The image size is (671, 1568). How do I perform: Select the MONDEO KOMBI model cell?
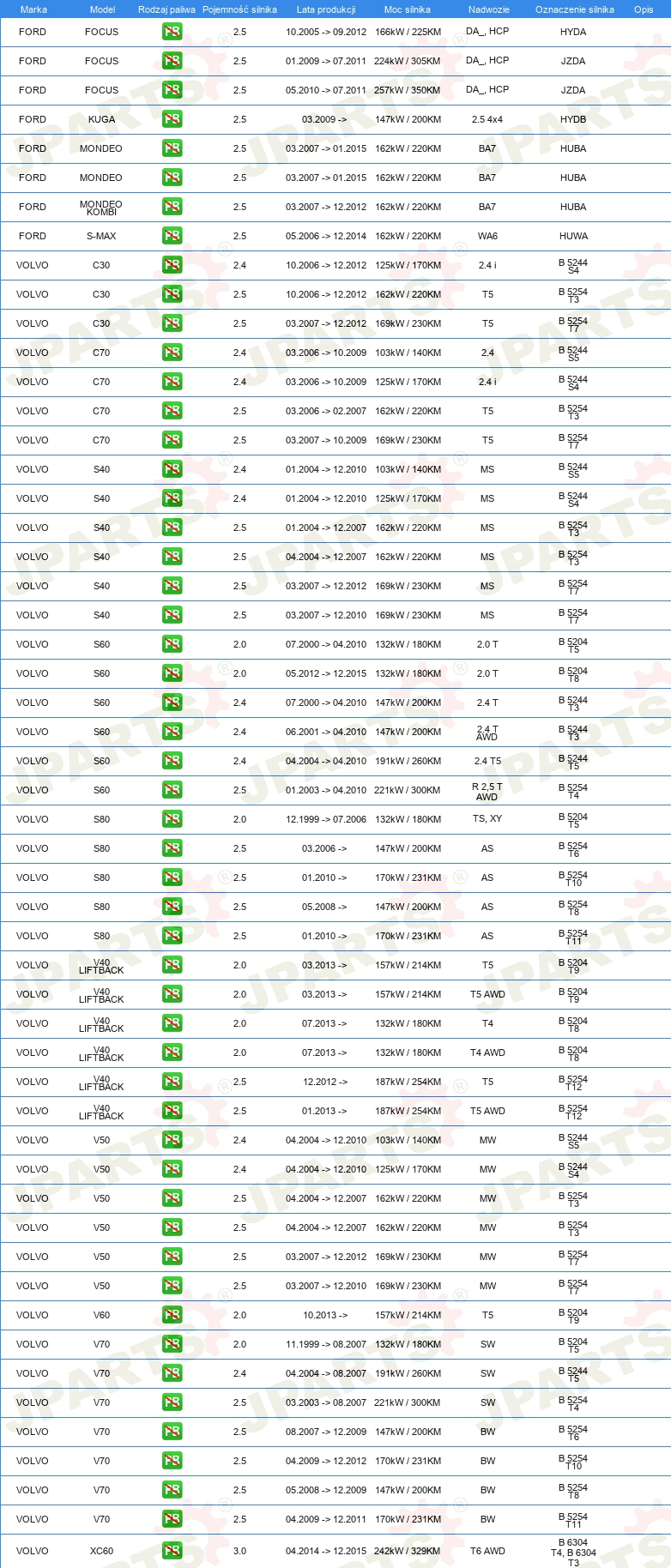[x=101, y=208]
